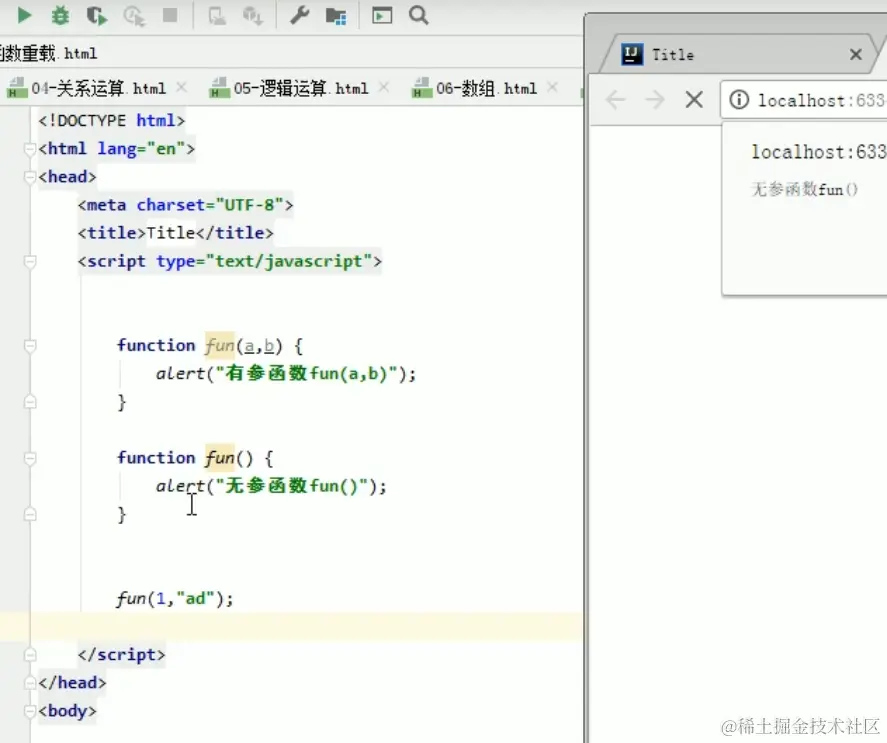Viewport: 887px width, 743px height.
Task: Click the 函数重载.html breadcrumb file name
Action: [49, 54]
